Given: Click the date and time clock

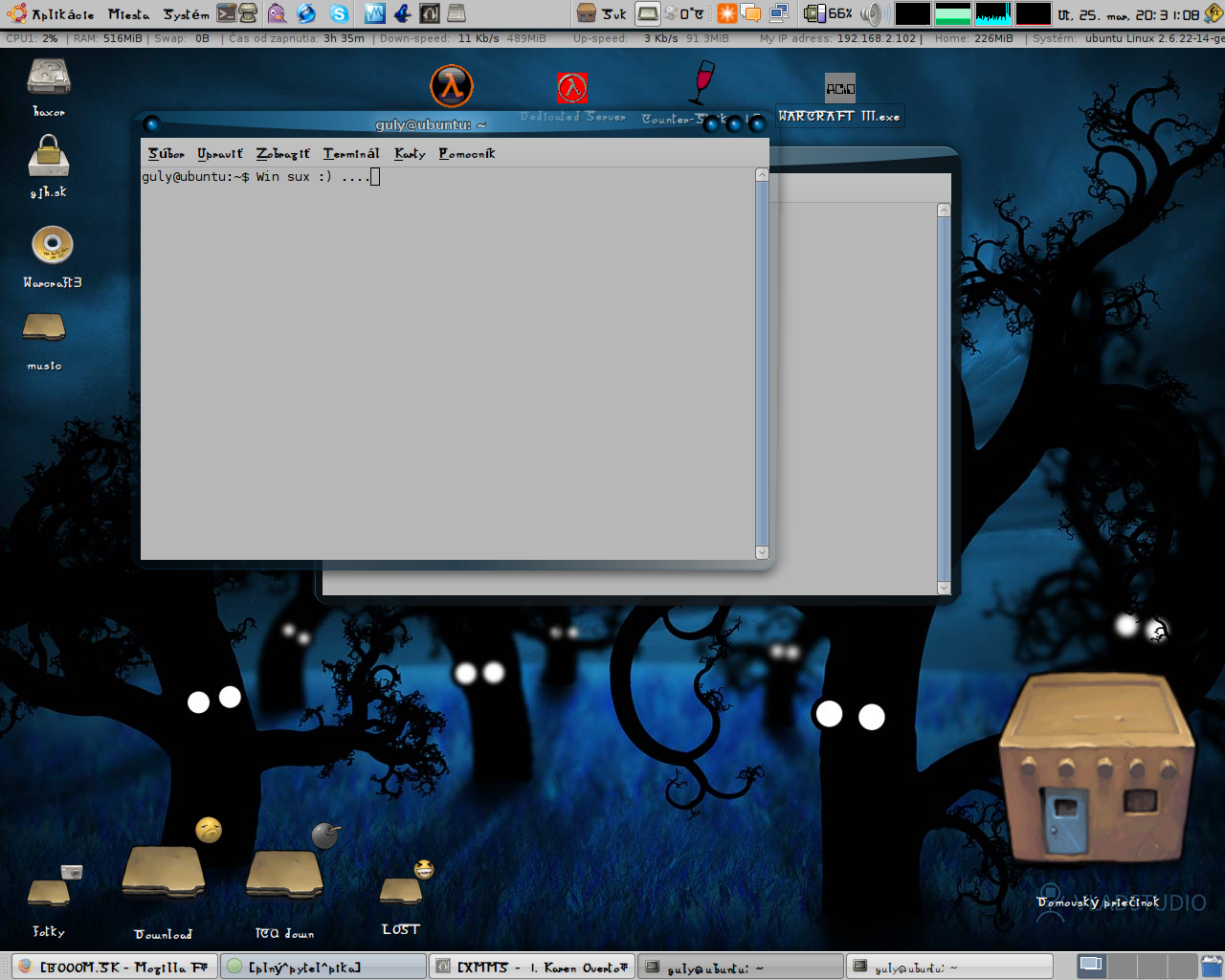Looking at the screenshot, I should pos(1127,14).
